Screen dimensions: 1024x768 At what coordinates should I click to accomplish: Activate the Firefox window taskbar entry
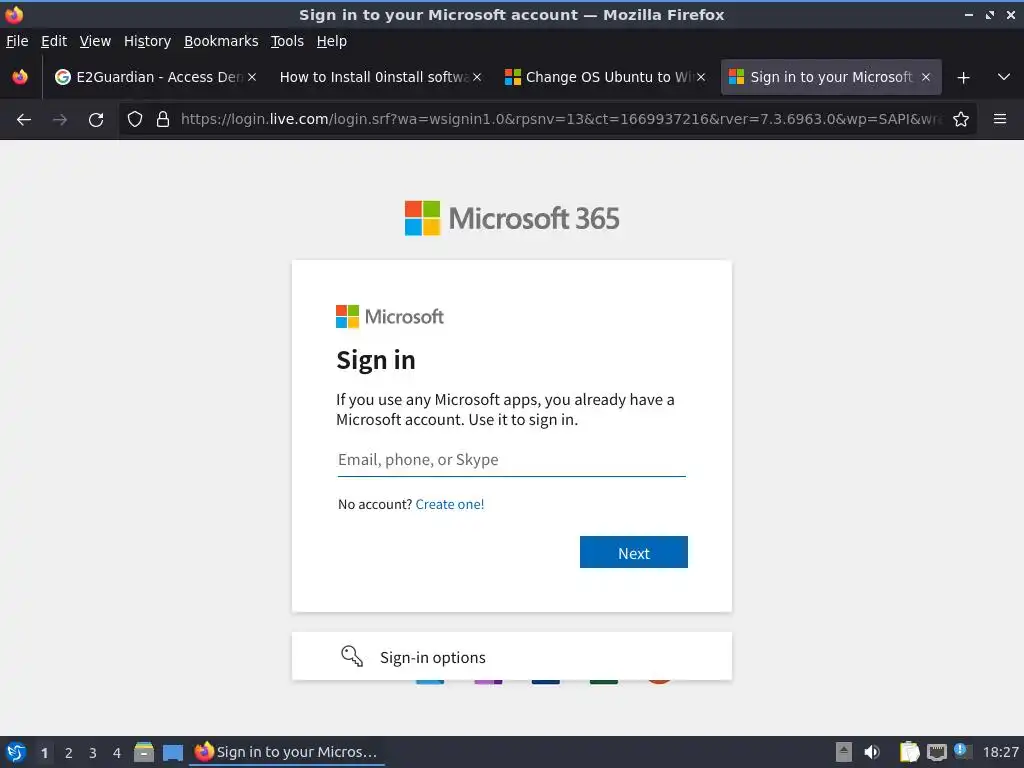point(287,752)
